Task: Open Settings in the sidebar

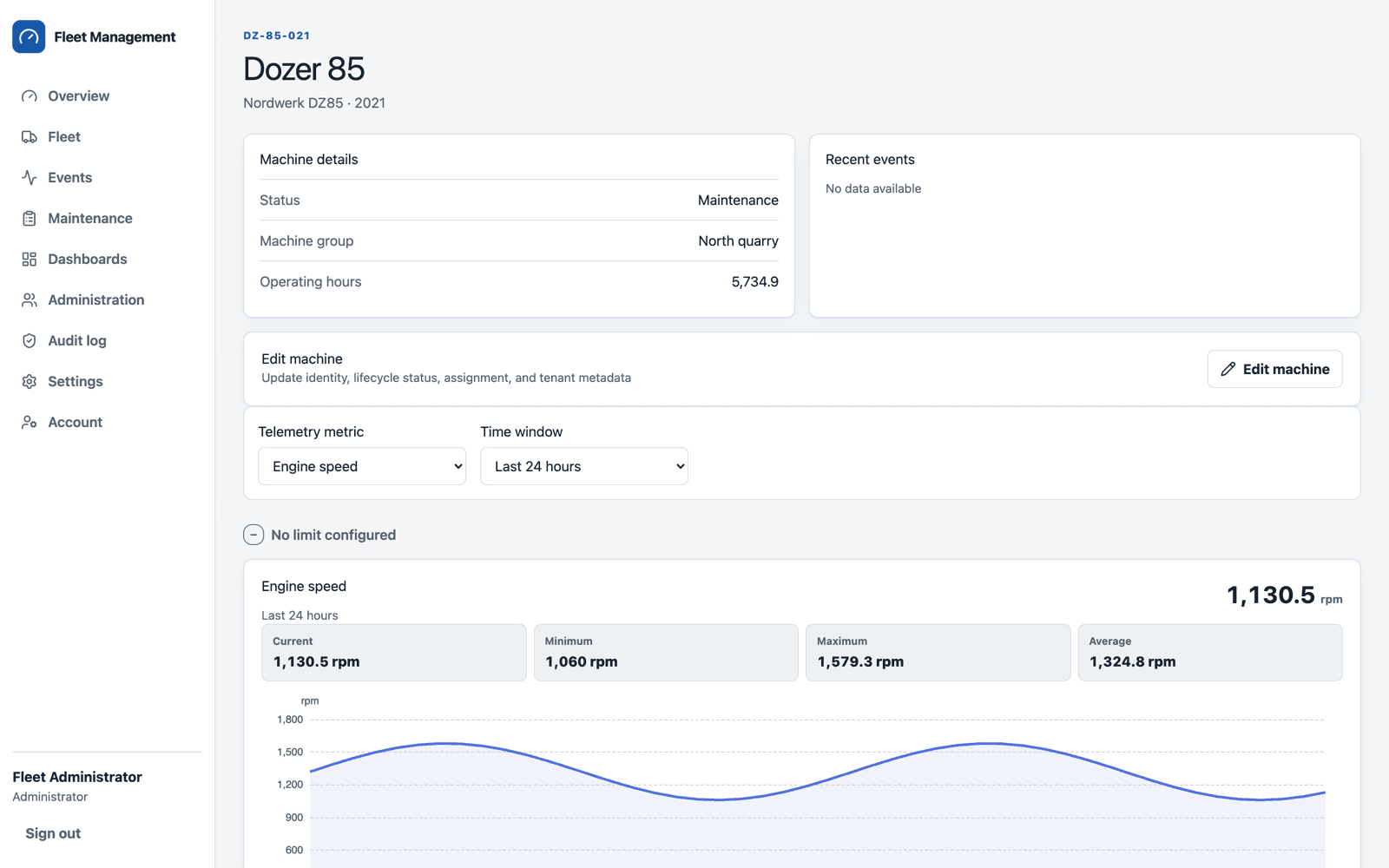Action: 108,382
